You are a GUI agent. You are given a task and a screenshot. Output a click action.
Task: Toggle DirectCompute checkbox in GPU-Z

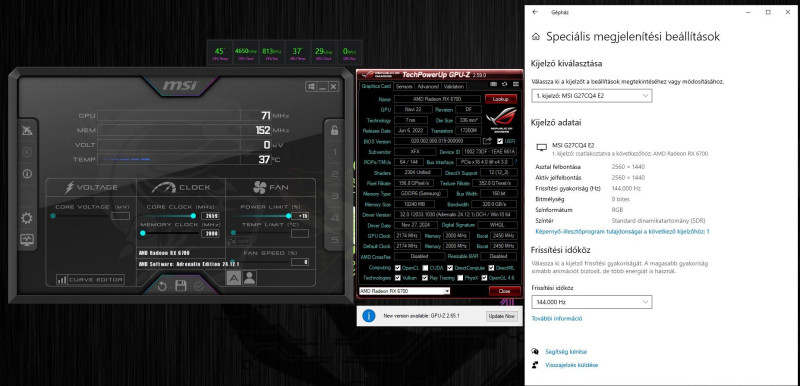pyautogui.click(x=450, y=268)
